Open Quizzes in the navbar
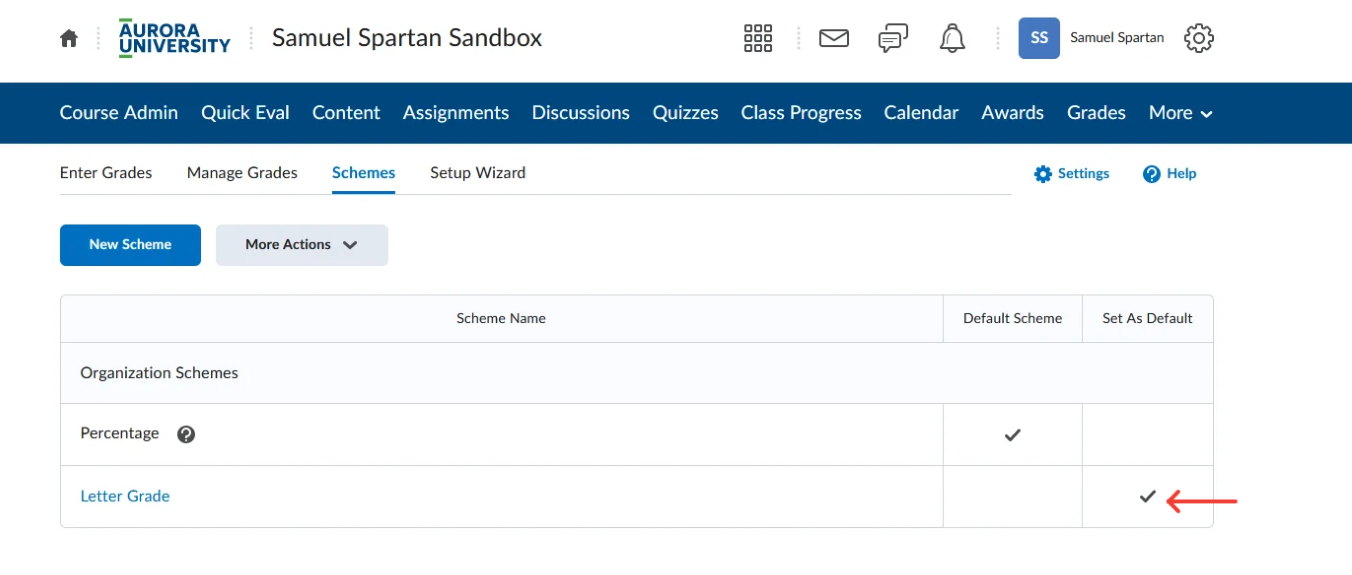Image resolution: width=1352 pixels, height=575 pixels. [685, 113]
